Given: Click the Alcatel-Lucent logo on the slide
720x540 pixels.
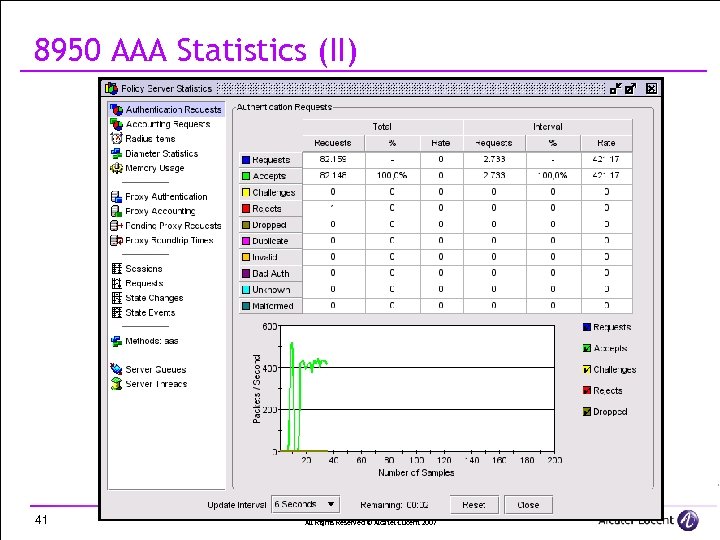Looking at the screenshot, I should click(x=688, y=520).
